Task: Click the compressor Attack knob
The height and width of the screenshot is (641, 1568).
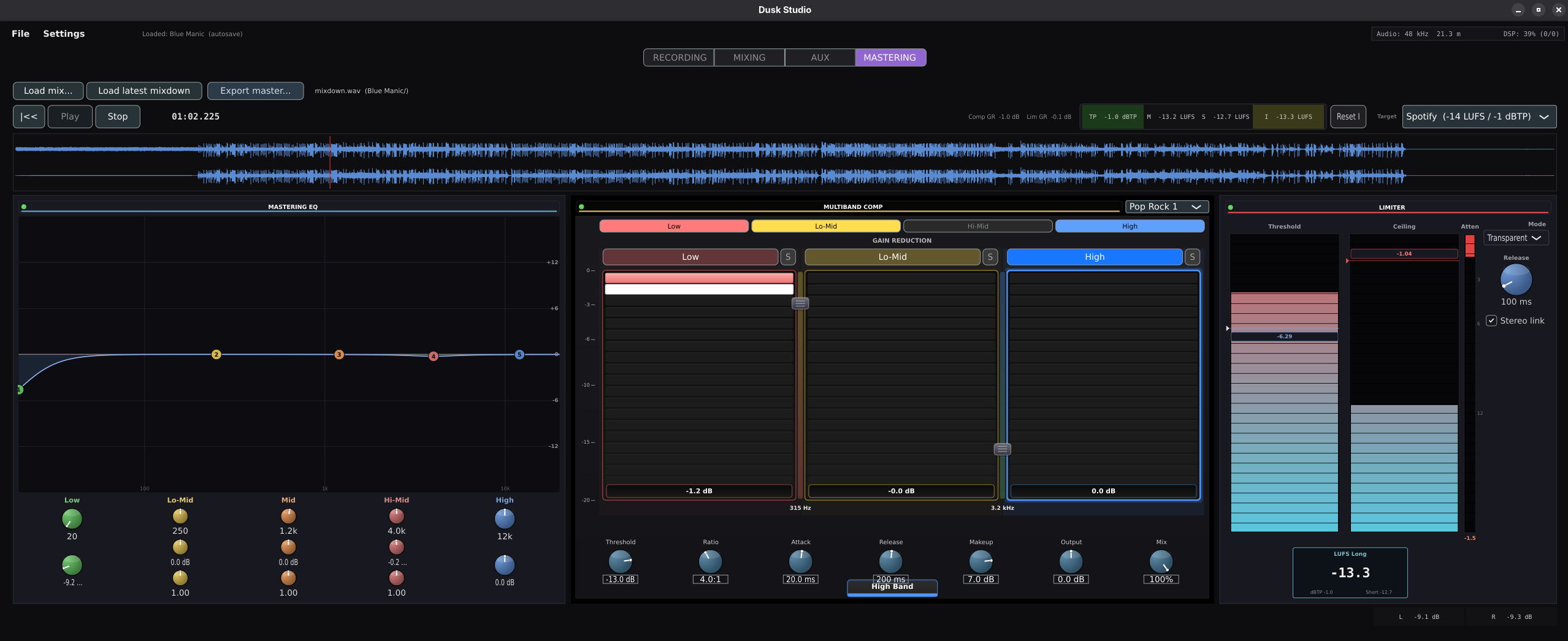Action: tap(801, 561)
